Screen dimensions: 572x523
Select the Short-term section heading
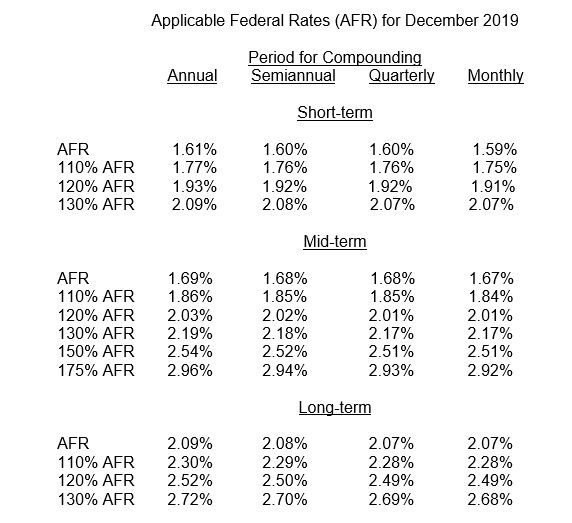pyautogui.click(x=335, y=112)
